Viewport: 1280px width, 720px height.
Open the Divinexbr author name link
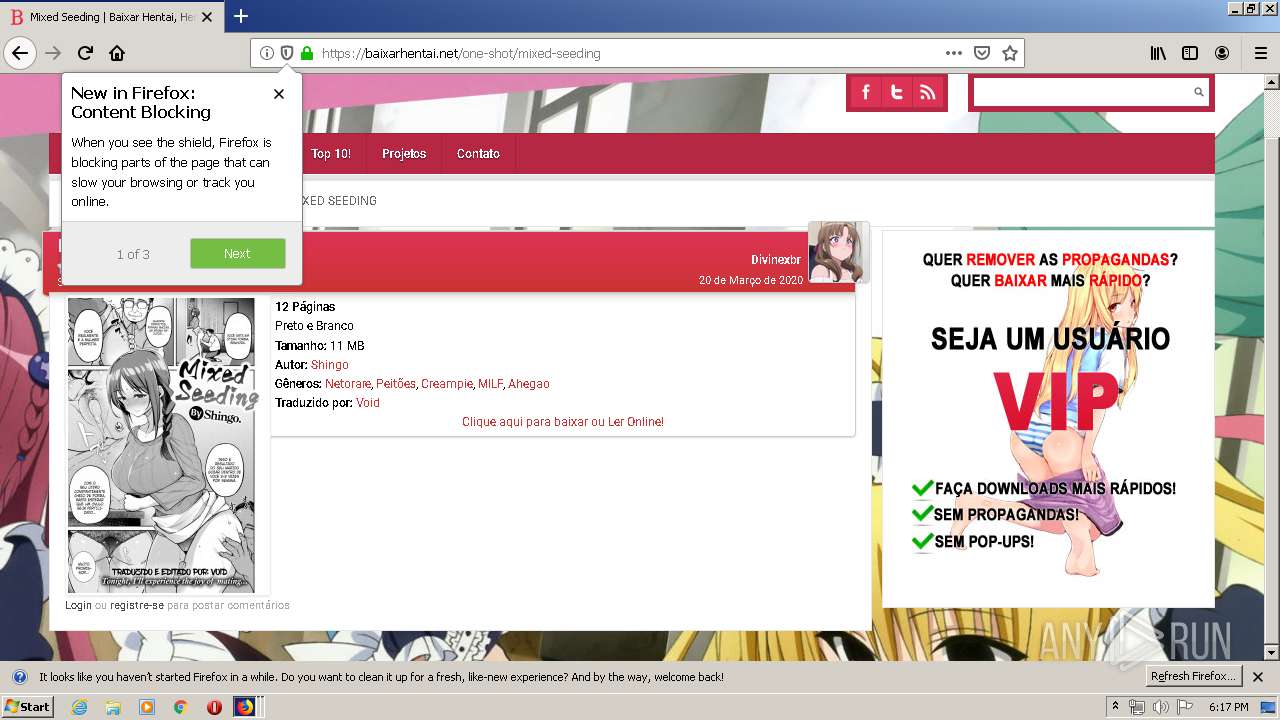[x=776, y=260]
